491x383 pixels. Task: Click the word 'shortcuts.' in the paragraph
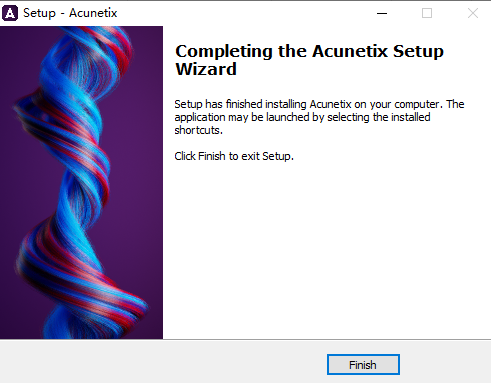pos(199,130)
